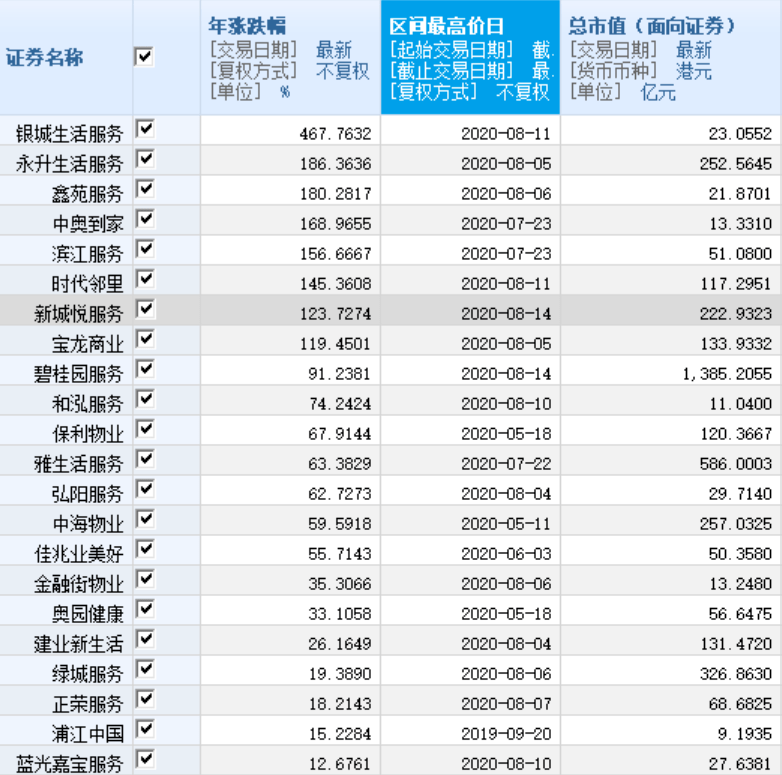Viewport: 782px width, 775px height.
Task: Select the 蓝光嘉宝服务 name cell
Action: coord(67,761)
